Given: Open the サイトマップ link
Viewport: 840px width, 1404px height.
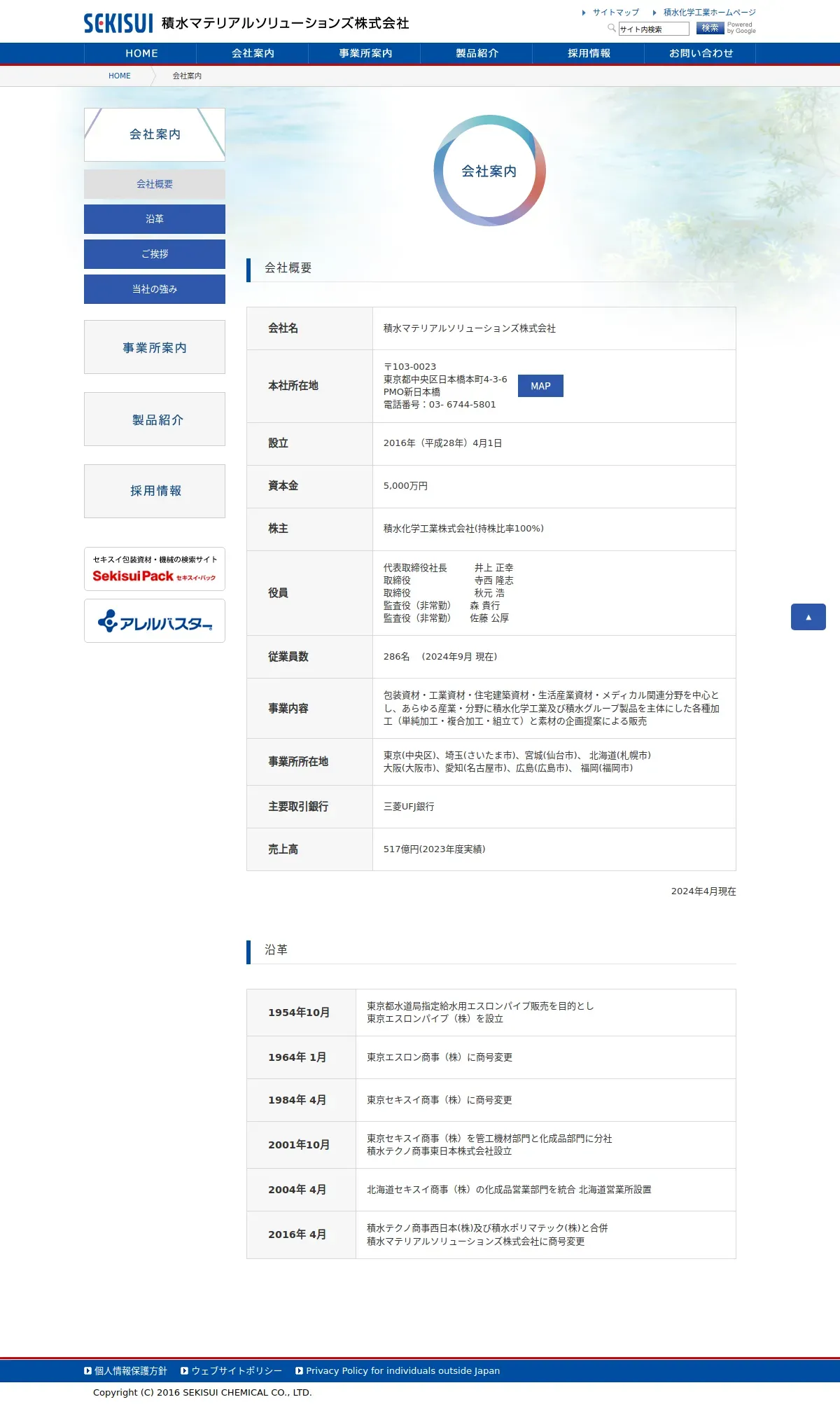Looking at the screenshot, I should pos(616,13).
